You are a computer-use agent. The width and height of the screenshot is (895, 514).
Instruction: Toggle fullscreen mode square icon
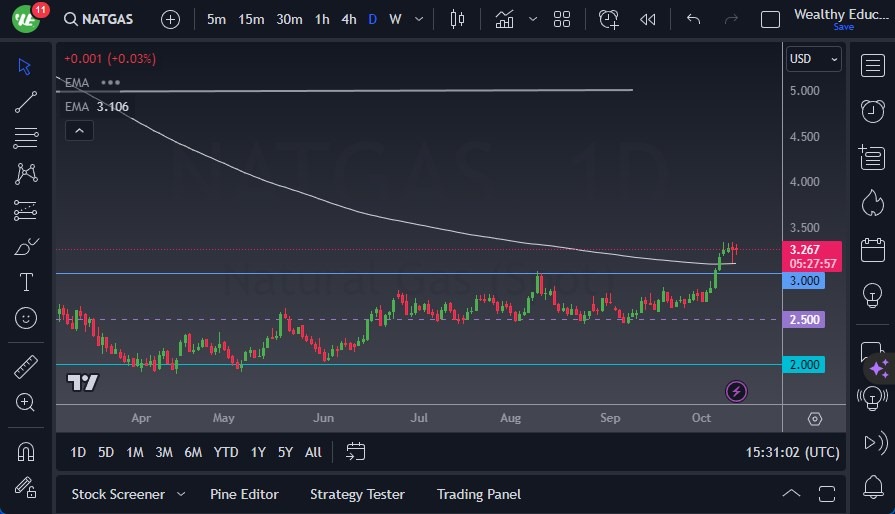tap(770, 19)
